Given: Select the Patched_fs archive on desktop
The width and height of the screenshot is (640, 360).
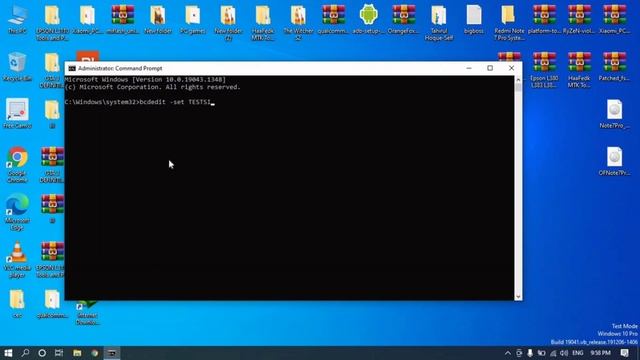Looking at the screenshot, I should pos(614,67).
